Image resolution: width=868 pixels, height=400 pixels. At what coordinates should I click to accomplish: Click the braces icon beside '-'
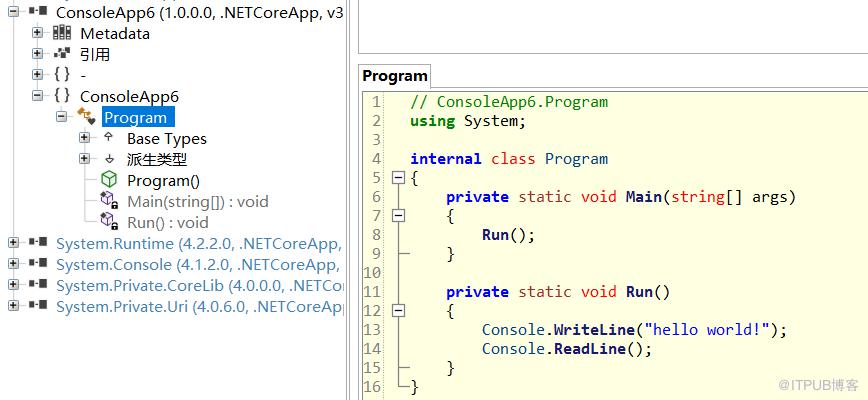62,74
